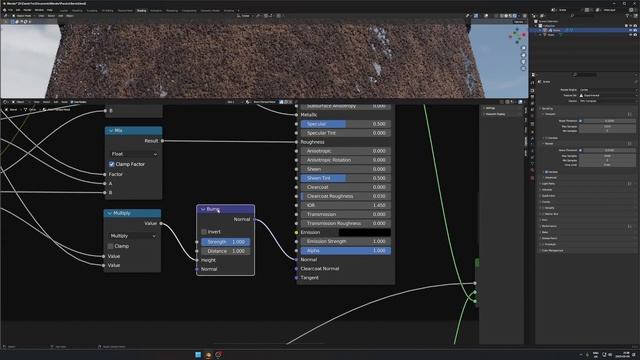Click the viewport navigation gizmo
This screenshot has width=640, height=360.
tap(517, 36)
